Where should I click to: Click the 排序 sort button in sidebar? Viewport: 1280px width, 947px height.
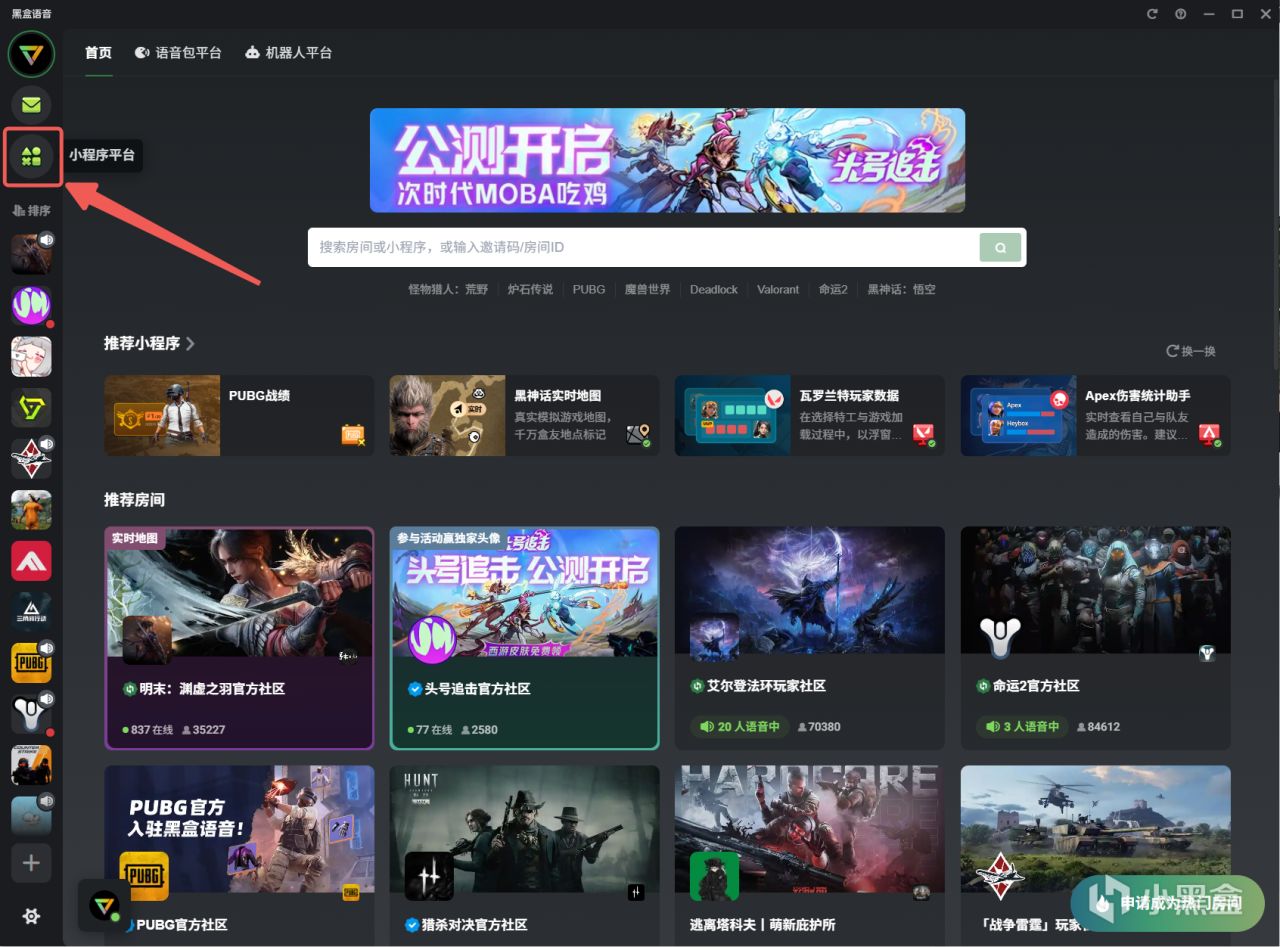[31, 211]
